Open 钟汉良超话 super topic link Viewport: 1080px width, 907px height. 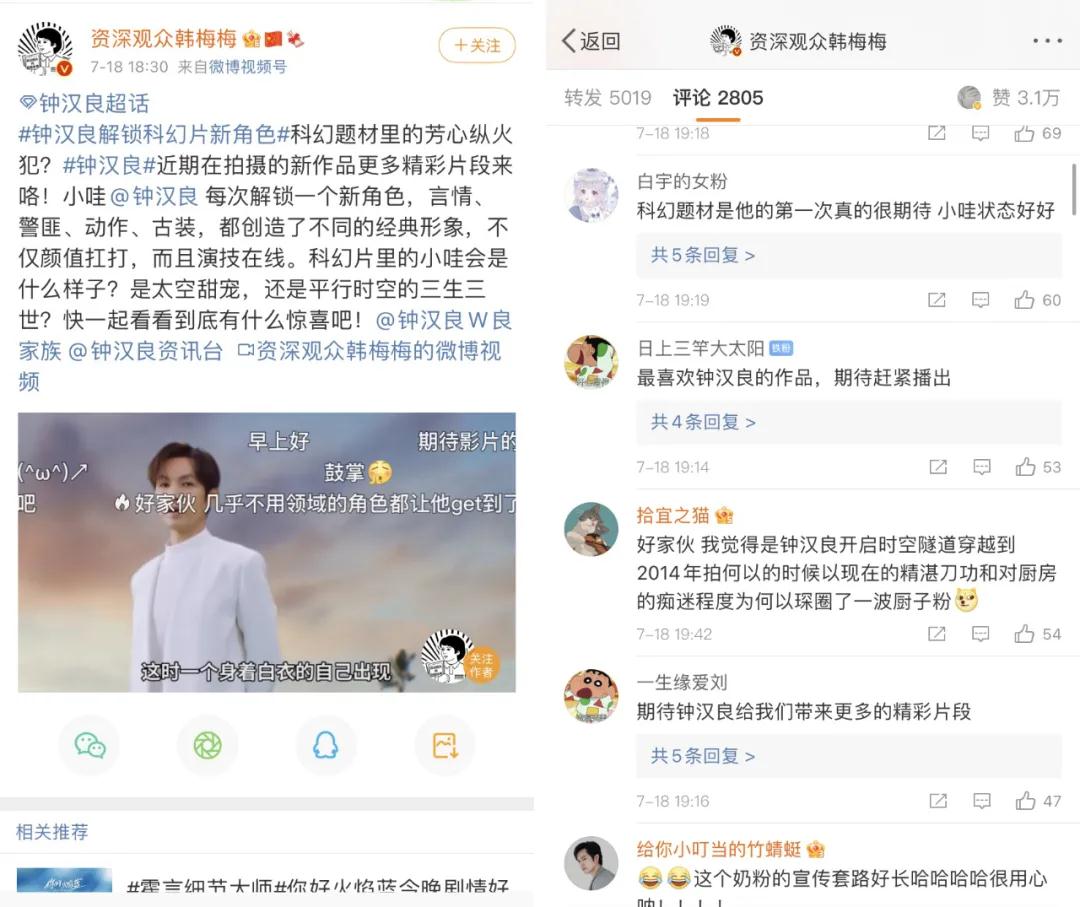(x=85, y=103)
